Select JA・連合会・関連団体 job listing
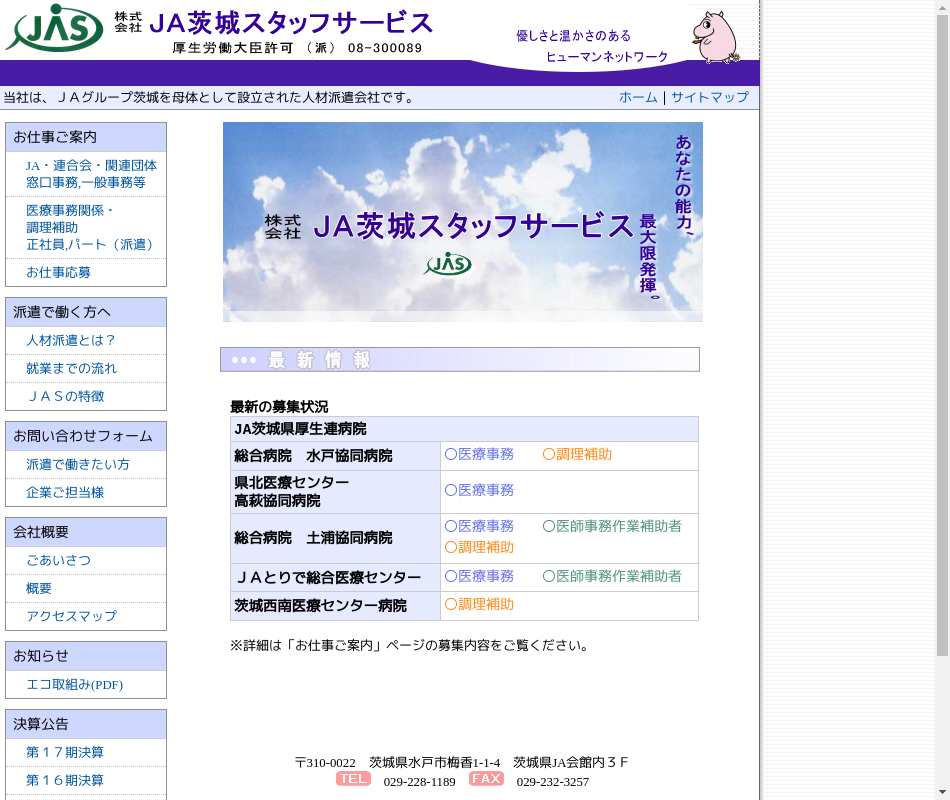 91,174
